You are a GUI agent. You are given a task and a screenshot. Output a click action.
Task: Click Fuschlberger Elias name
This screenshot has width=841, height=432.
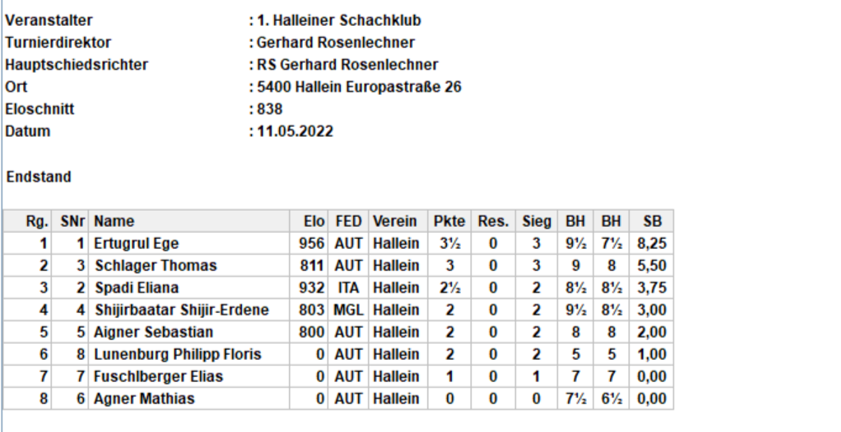[x=158, y=376]
